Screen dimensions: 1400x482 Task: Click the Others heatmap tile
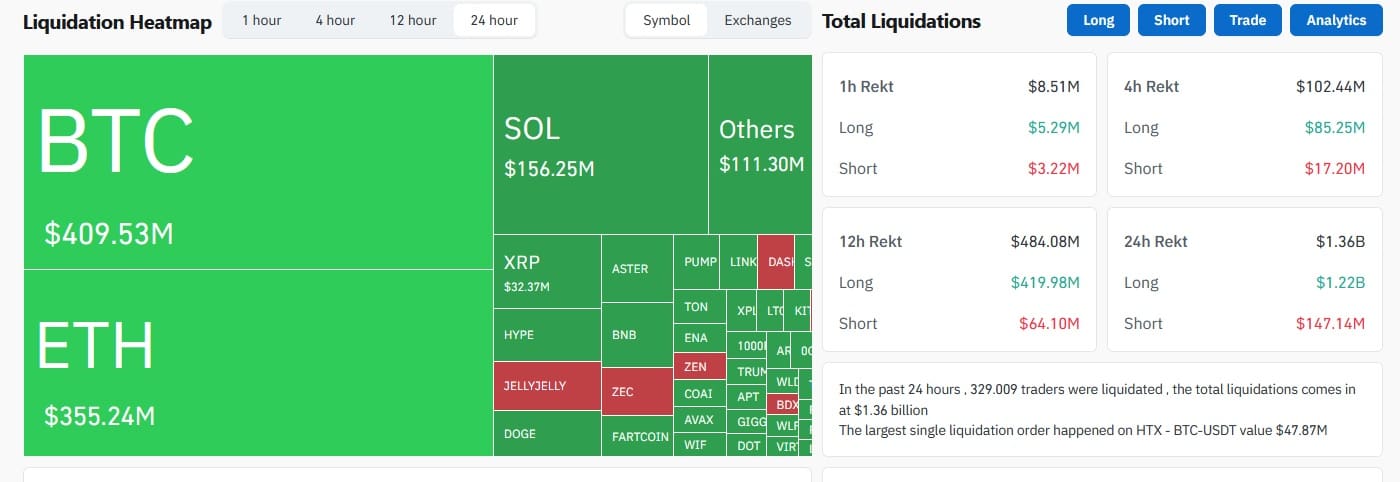(760, 145)
